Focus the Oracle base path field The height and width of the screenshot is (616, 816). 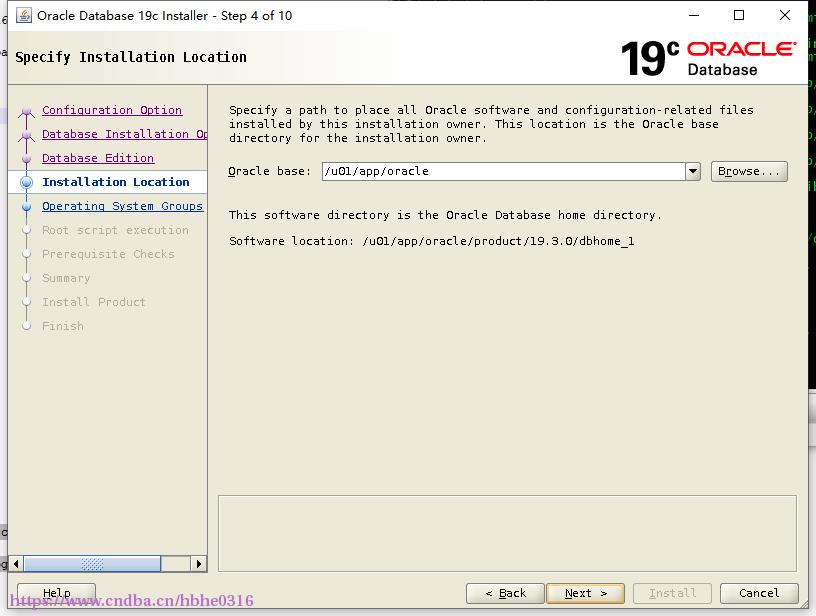[x=503, y=171]
